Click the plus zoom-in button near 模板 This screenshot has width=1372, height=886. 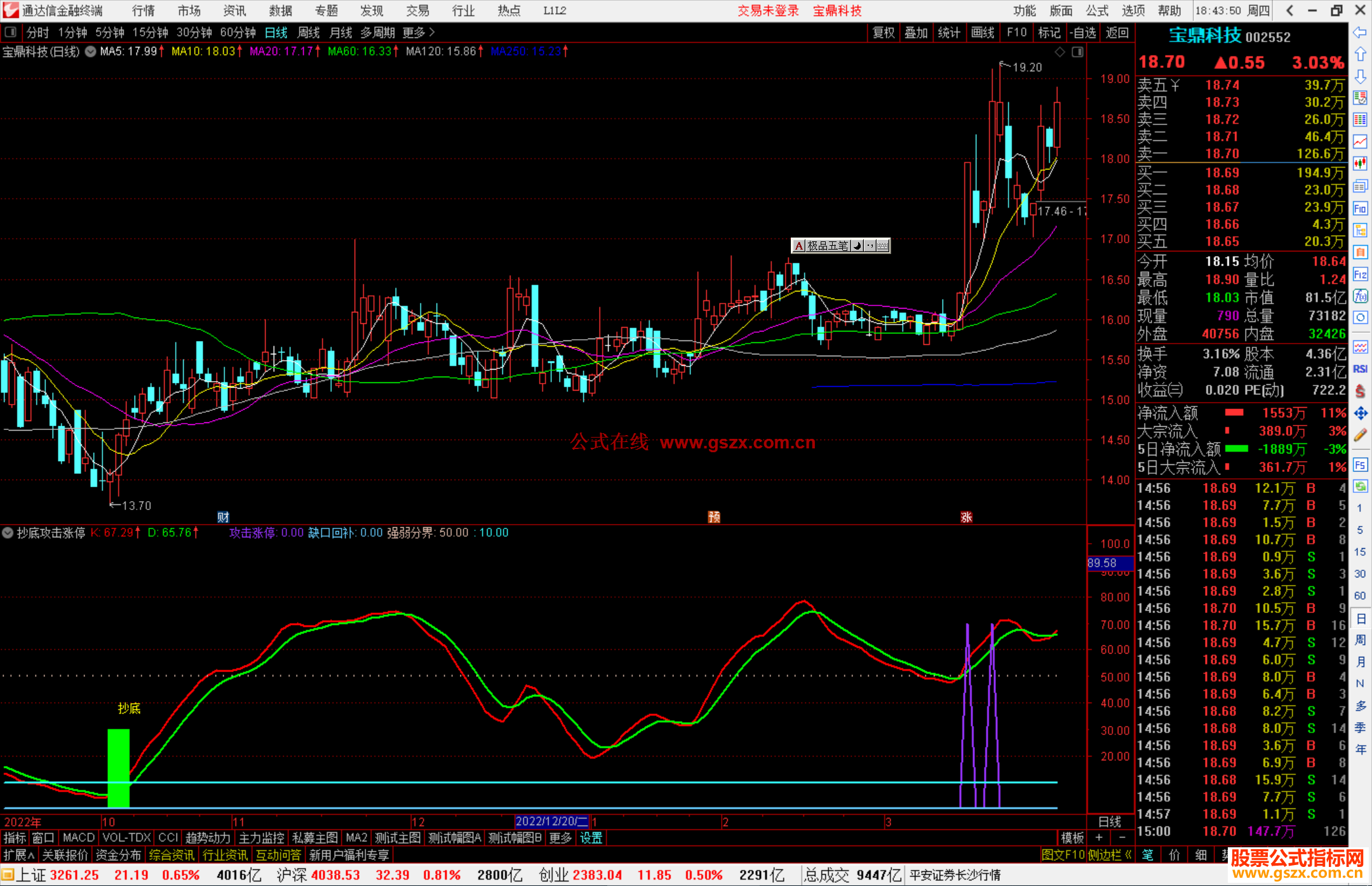point(1099,838)
